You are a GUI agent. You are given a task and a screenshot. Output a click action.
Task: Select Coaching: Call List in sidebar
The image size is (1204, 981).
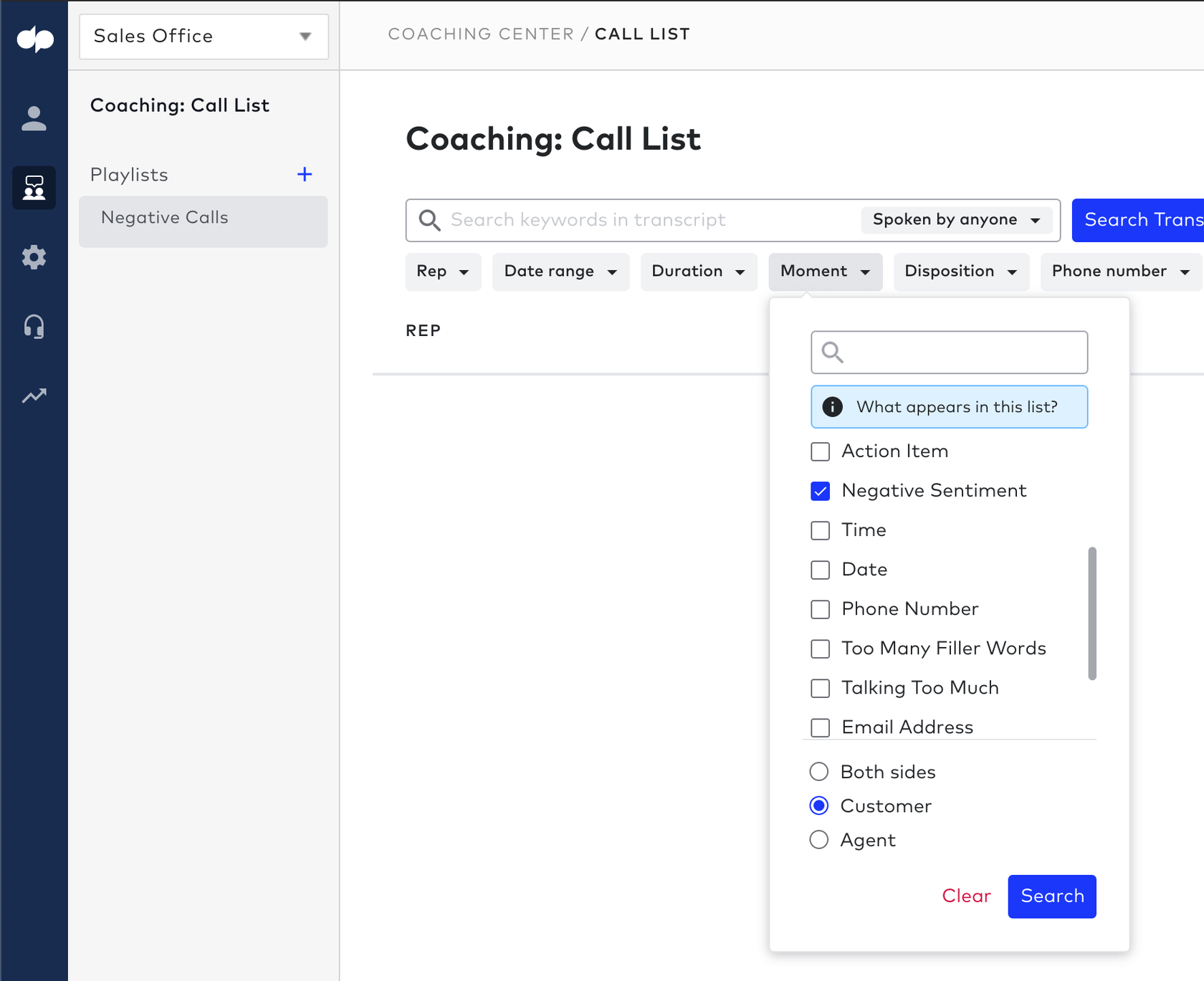[x=180, y=105]
